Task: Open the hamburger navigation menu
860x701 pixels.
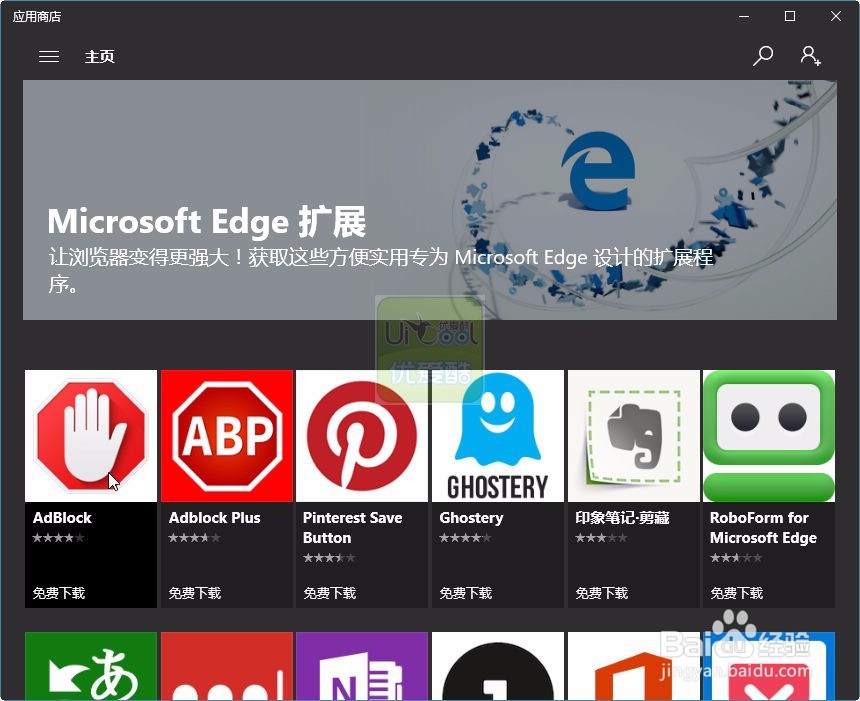Action: [49, 56]
